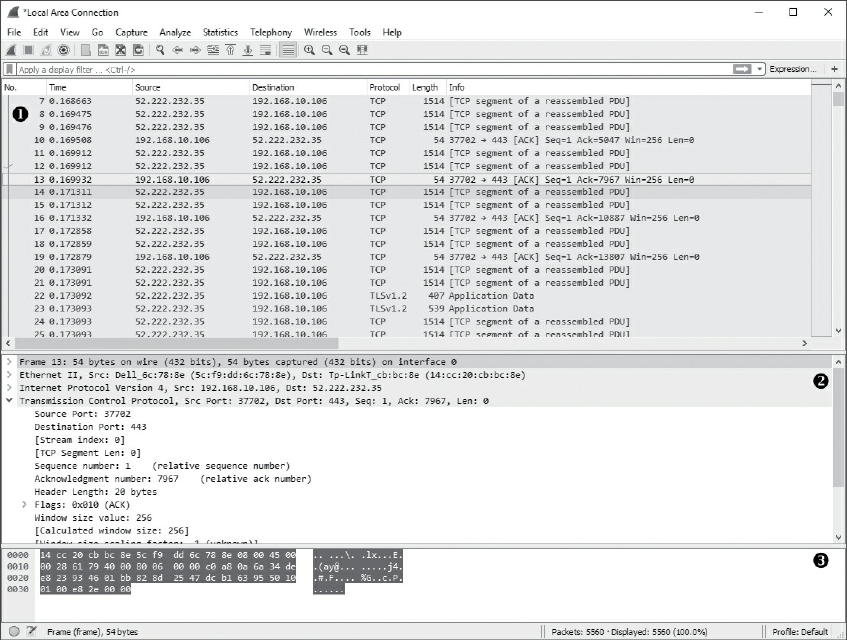Image resolution: width=847 pixels, height=640 pixels.
Task: Open the display filter history dropdown
Action: [760, 69]
